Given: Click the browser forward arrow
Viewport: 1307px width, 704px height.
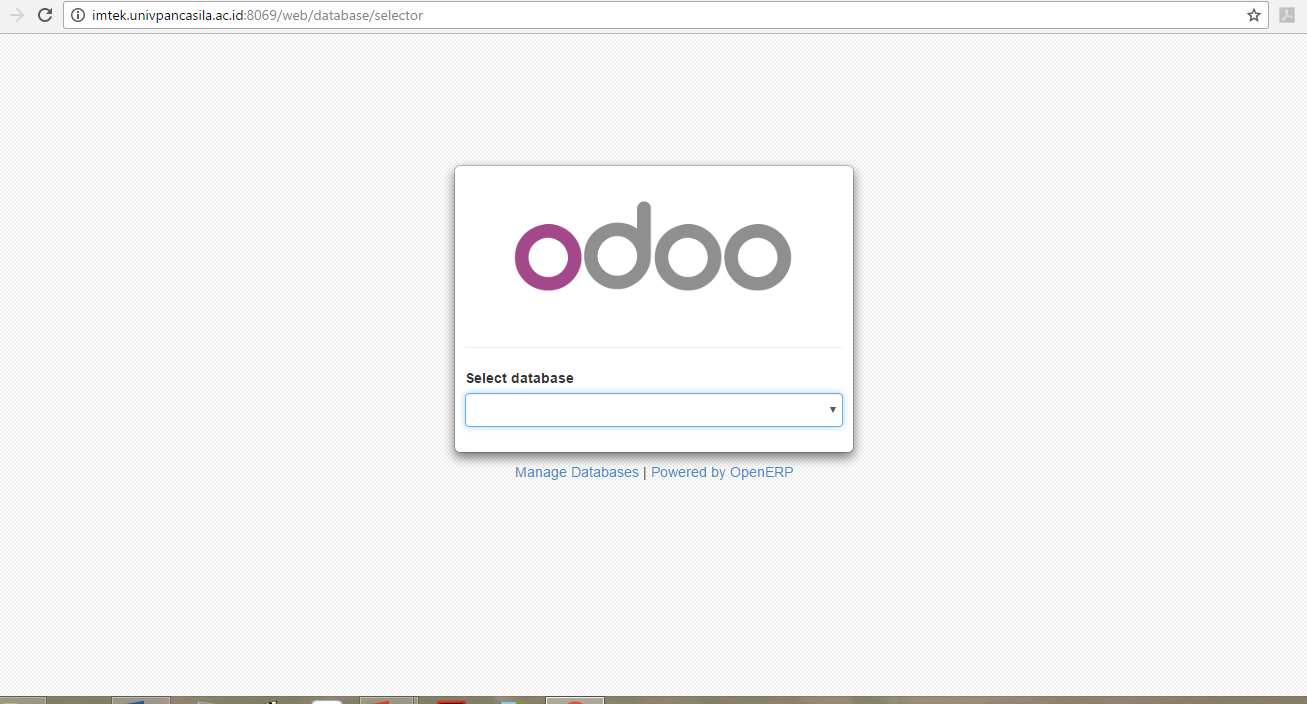Looking at the screenshot, I should point(17,15).
